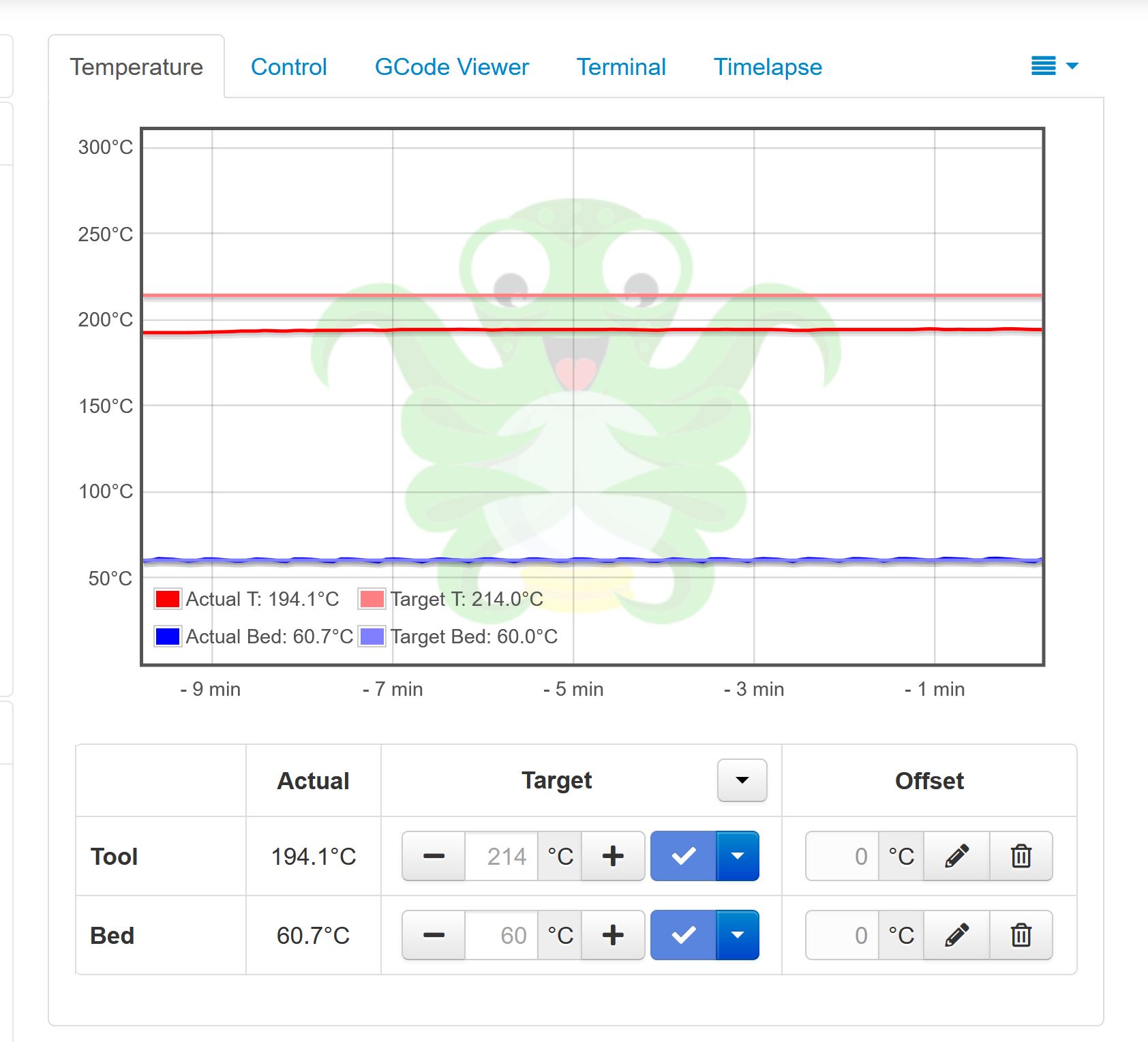
Task: Expand the Target column header dropdown
Action: point(742,780)
